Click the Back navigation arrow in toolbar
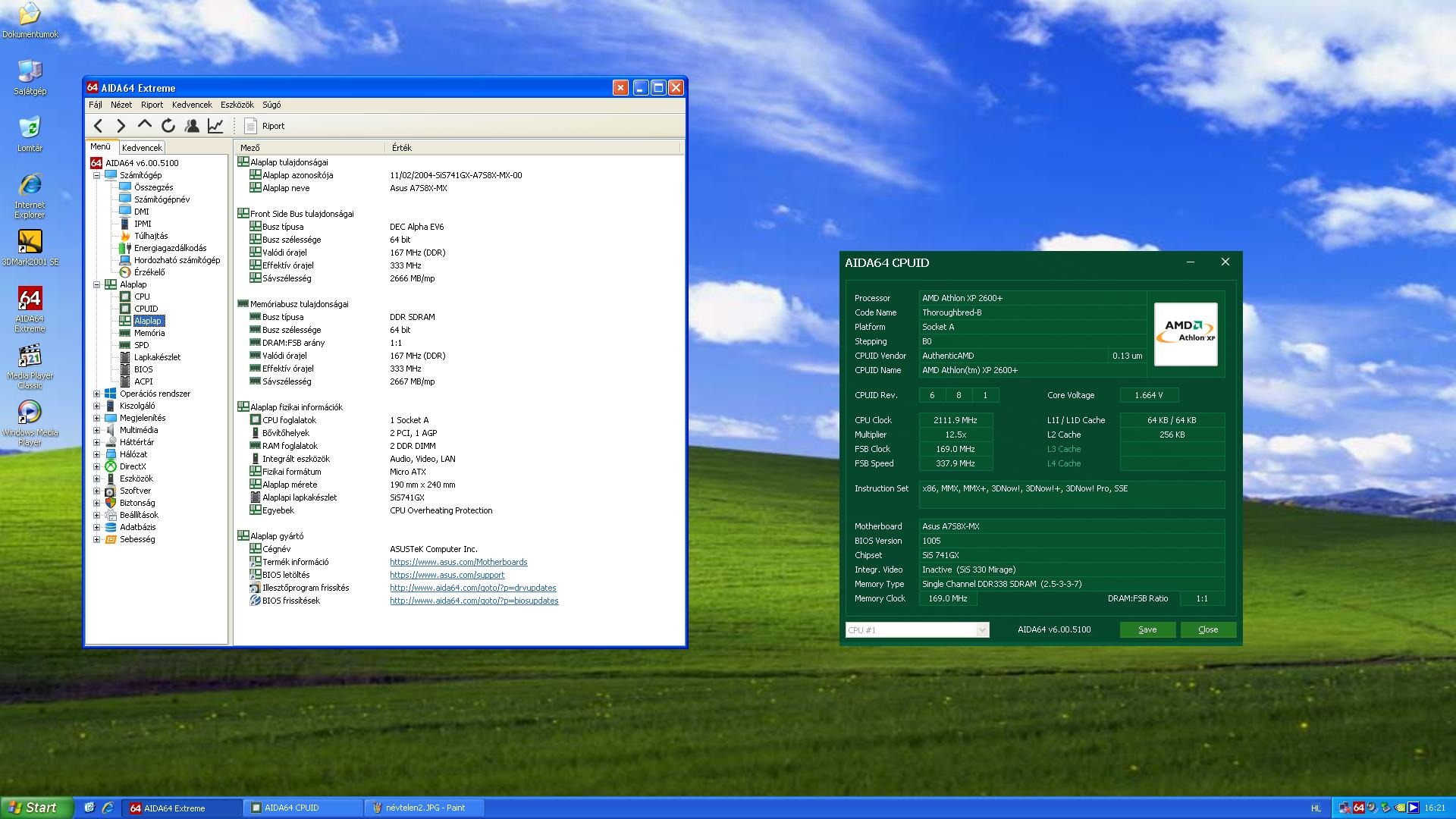This screenshot has height=819, width=1456. [x=98, y=126]
